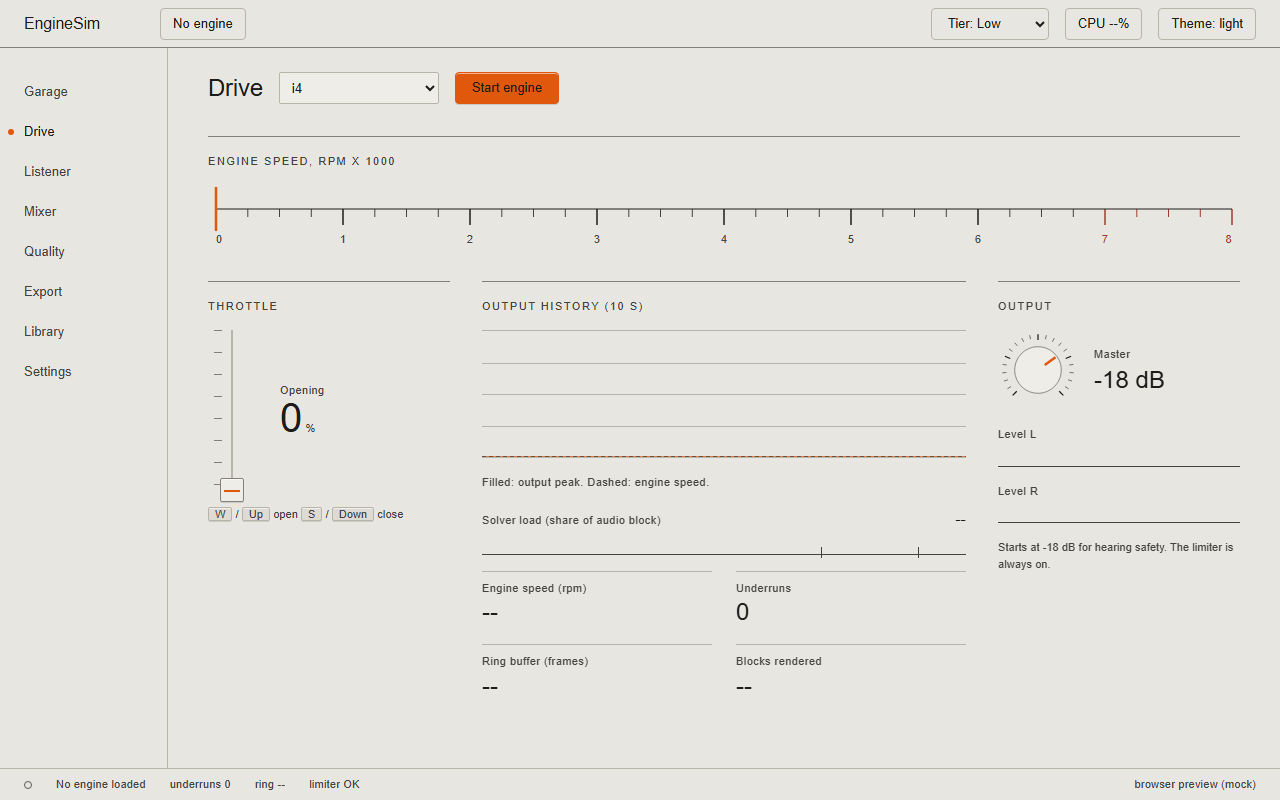
Task: Select the Drive sidebar item
Action: click(x=39, y=131)
